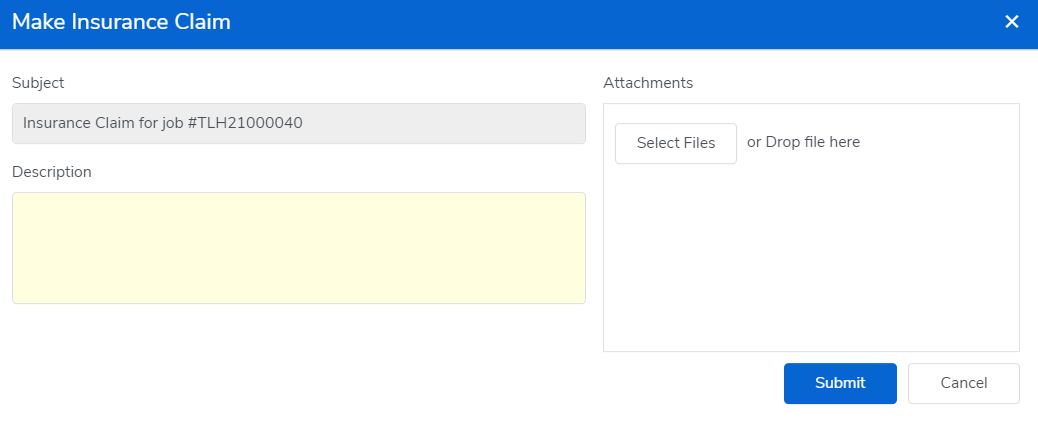Click the Subject label
The image size is (1038, 422).
click(x=38, y=83)
